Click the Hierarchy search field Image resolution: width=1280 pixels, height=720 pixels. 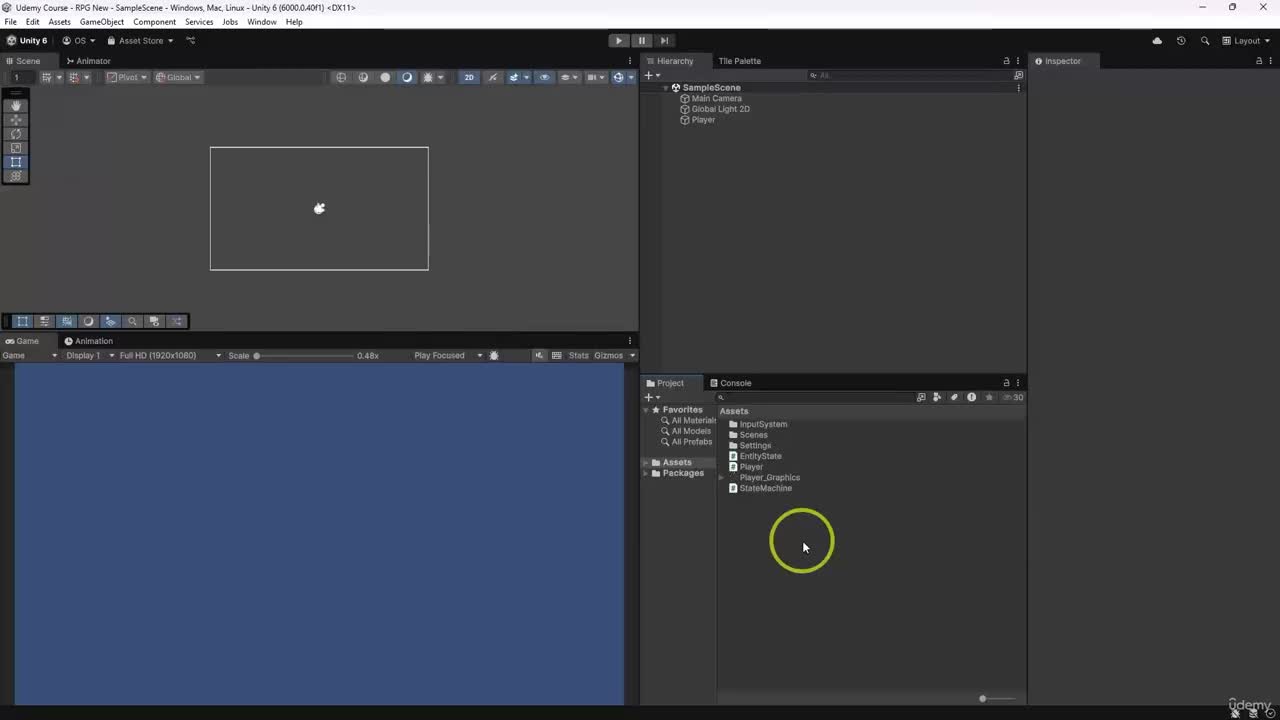[x=910, y=75]
